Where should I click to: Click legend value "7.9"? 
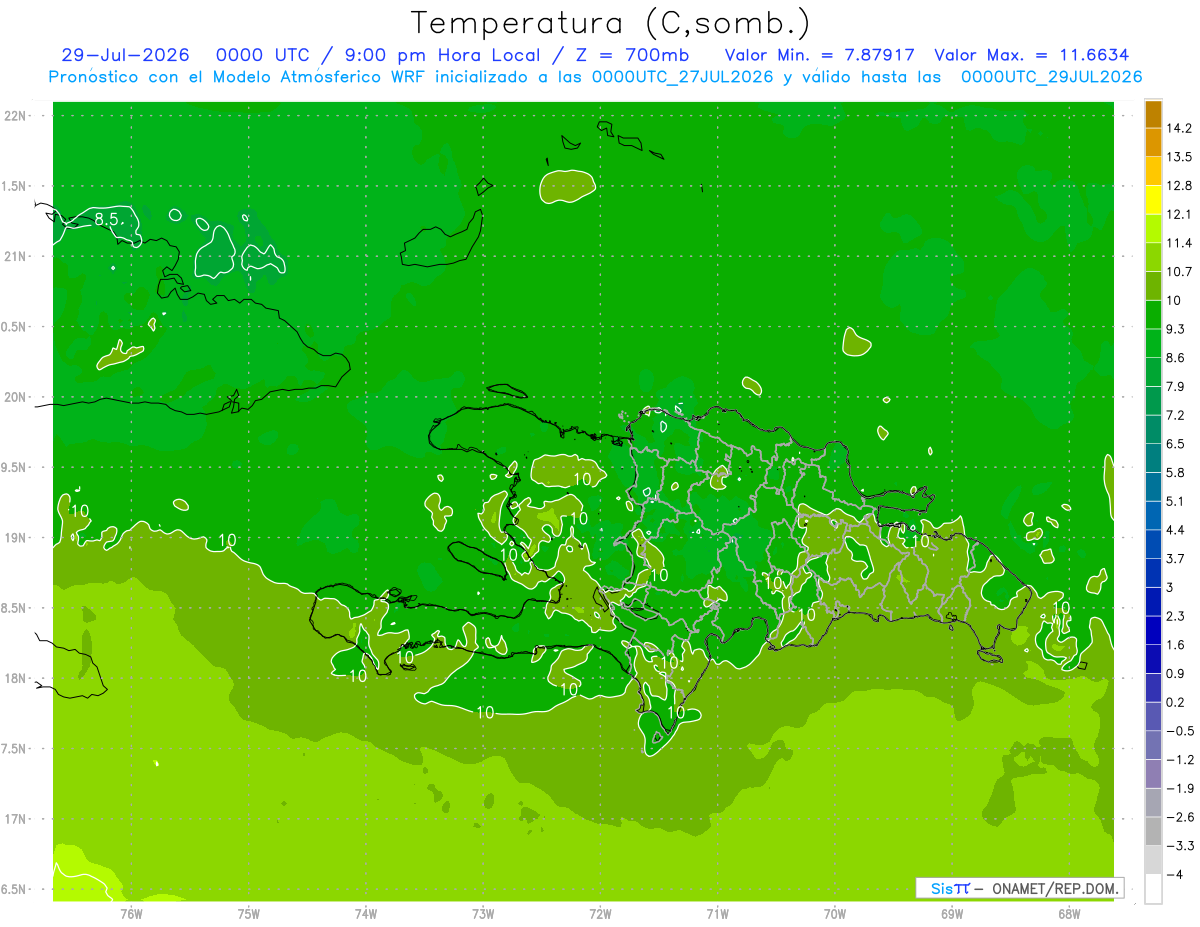point(1175,386)
